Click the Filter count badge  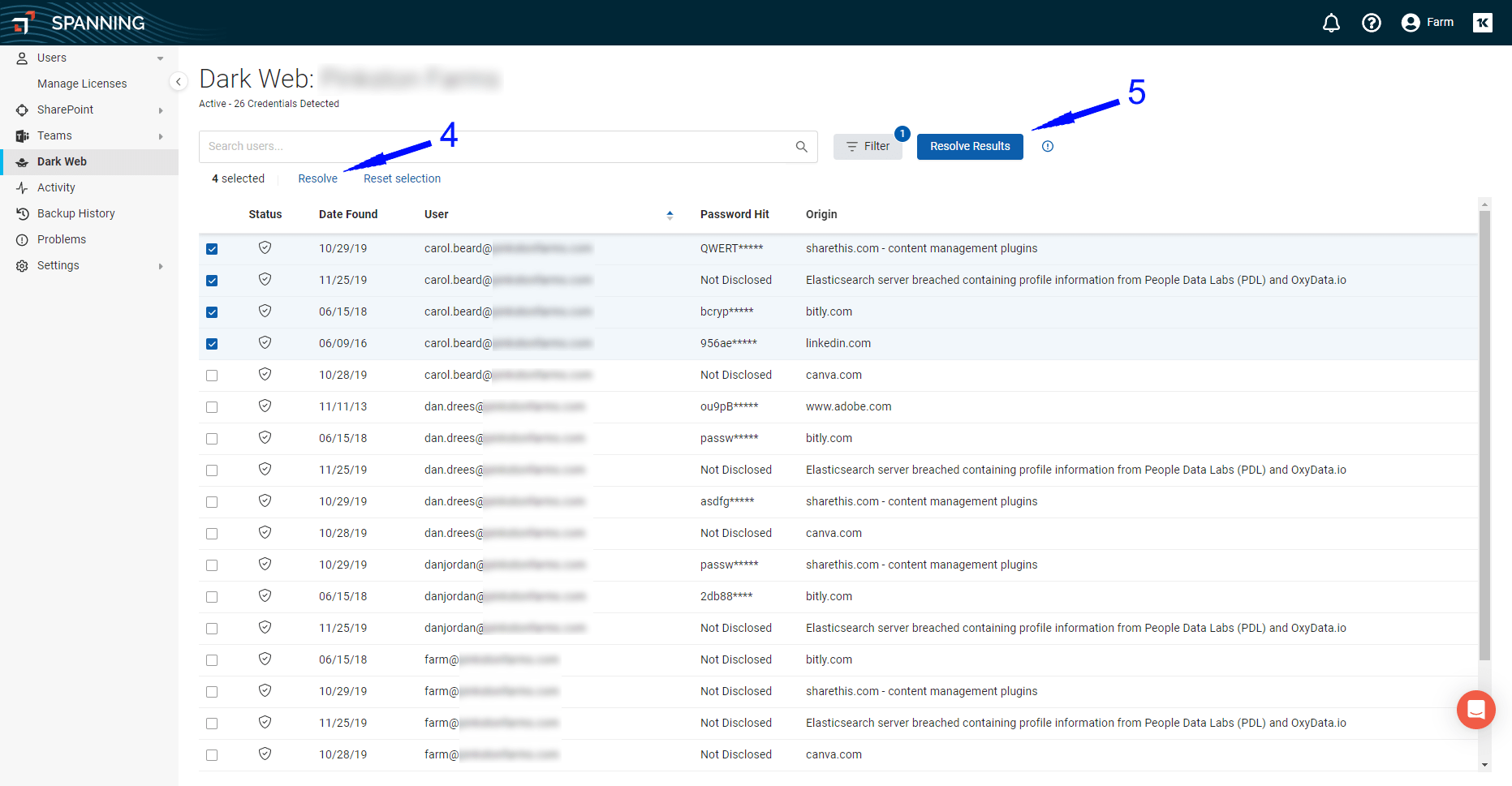902,134
